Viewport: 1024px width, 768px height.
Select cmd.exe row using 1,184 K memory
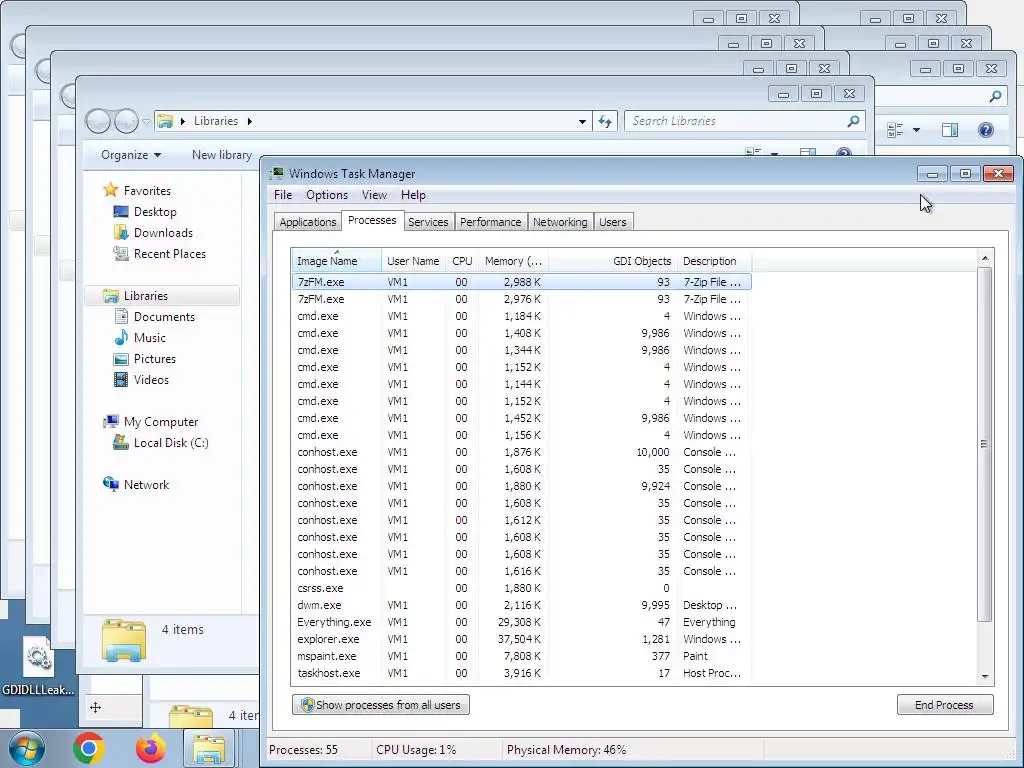[x=522, y=316]
